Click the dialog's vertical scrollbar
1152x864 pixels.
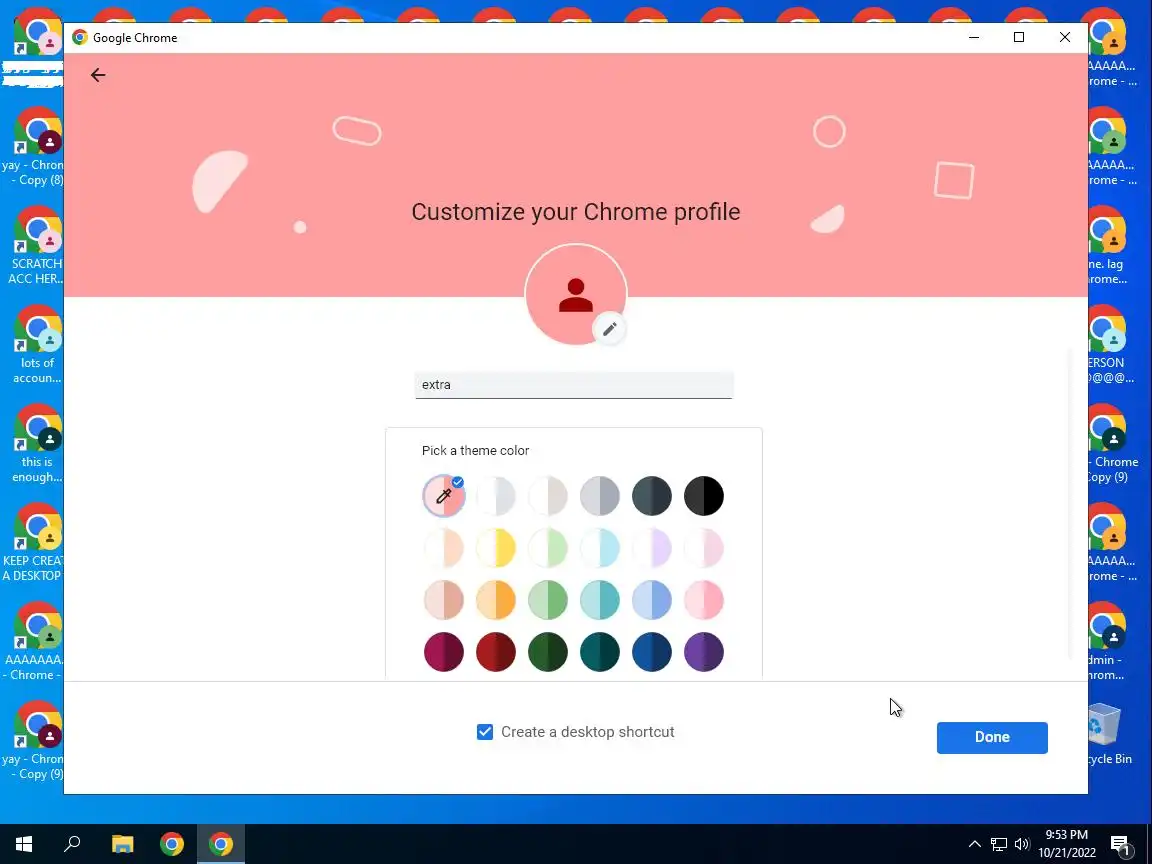[1070, 504]
